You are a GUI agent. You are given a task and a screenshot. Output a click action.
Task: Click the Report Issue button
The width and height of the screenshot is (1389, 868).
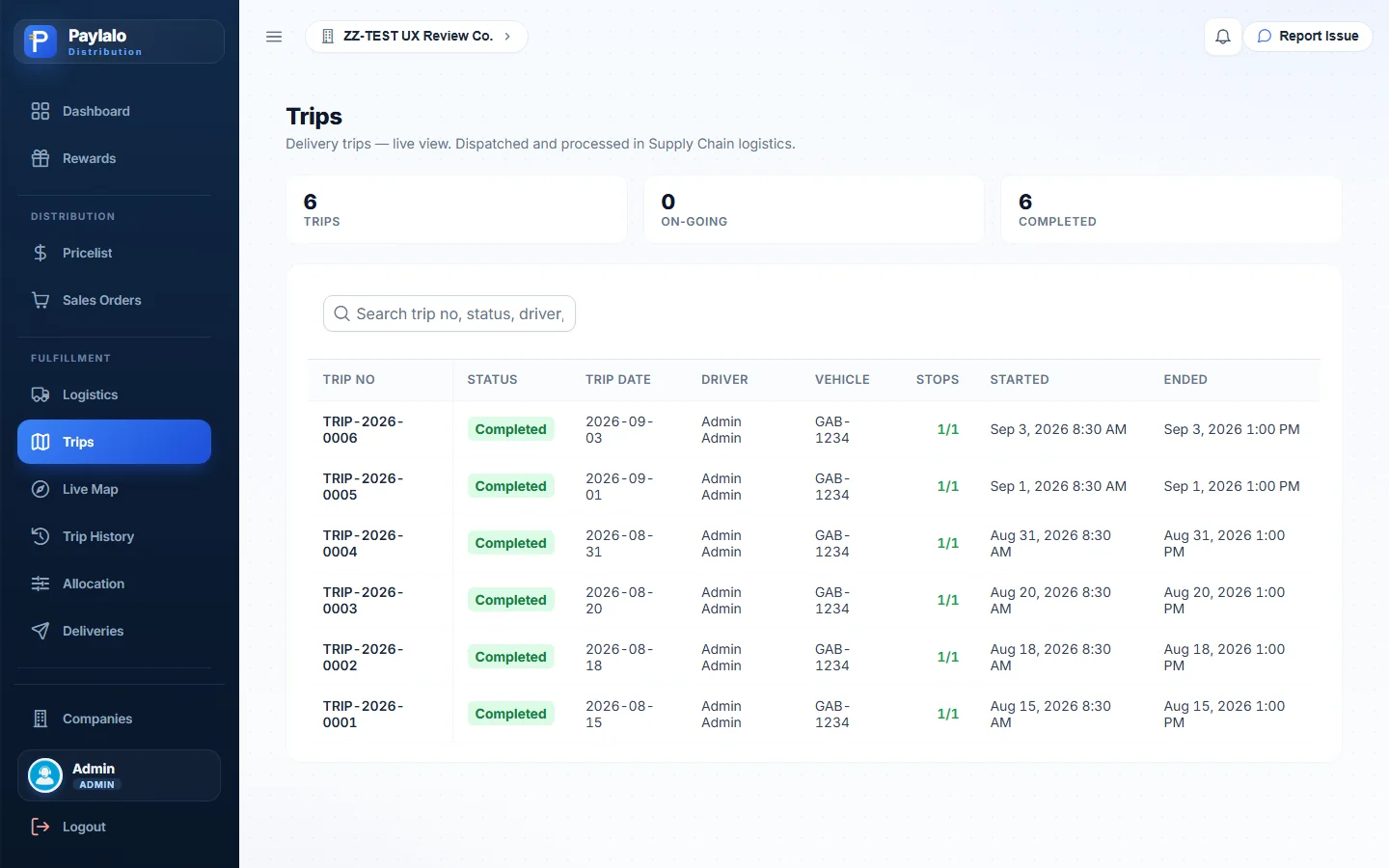1308,37
